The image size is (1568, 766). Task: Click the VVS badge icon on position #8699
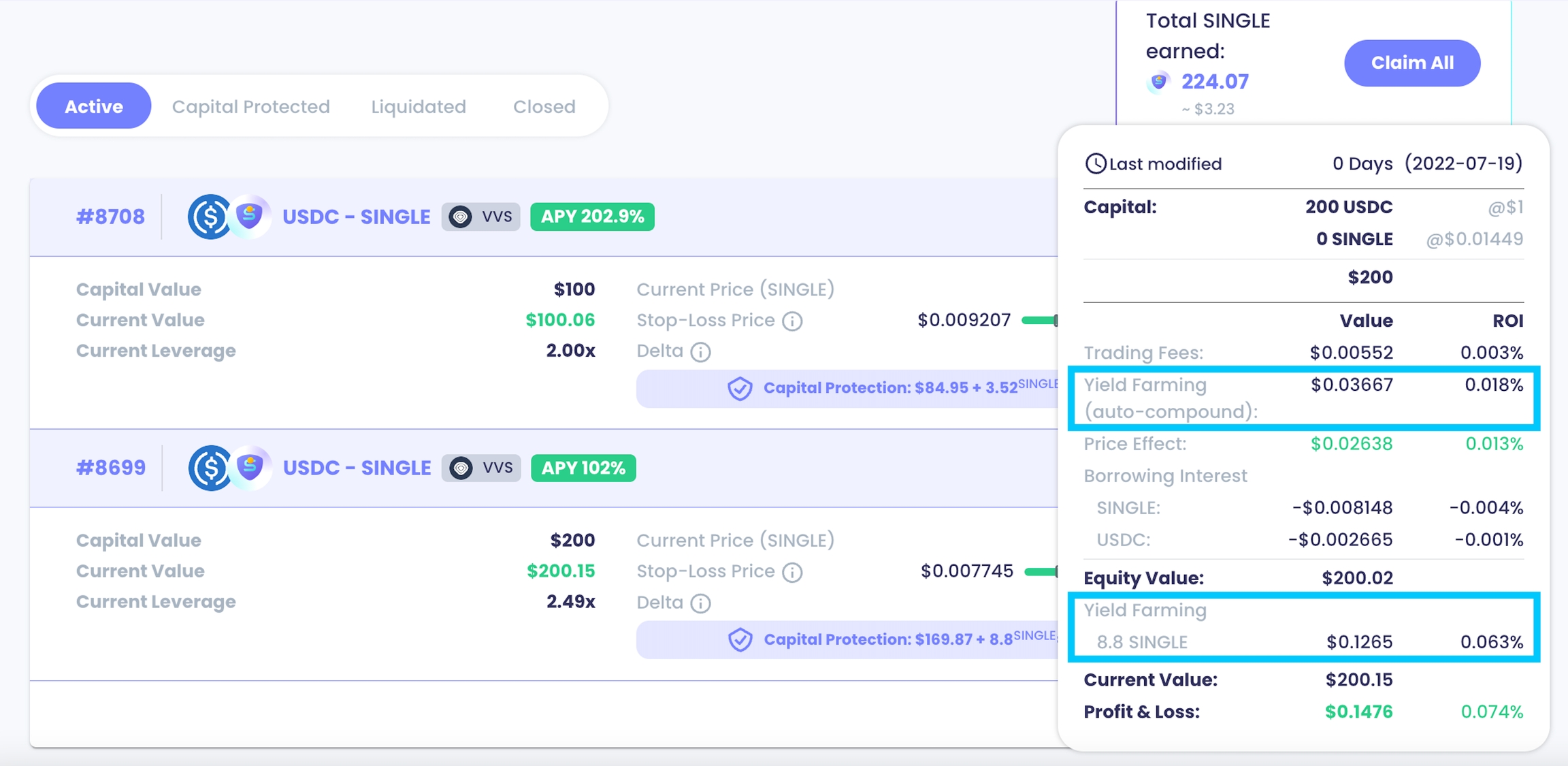coord(461,468)
